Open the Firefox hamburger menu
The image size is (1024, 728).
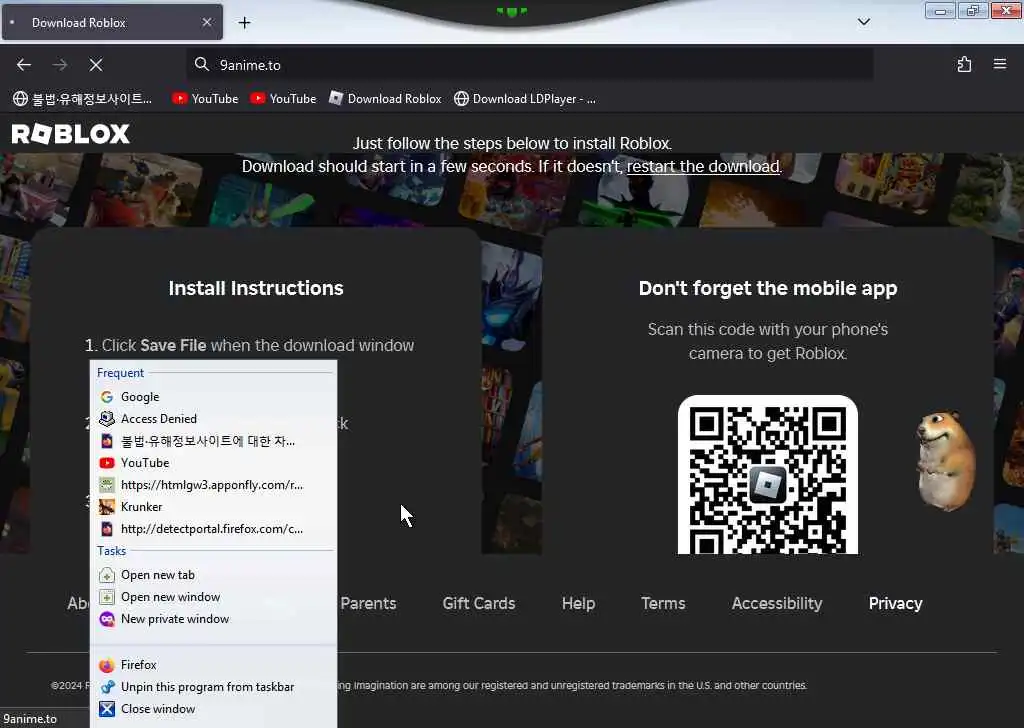(x=1000, y=64)
